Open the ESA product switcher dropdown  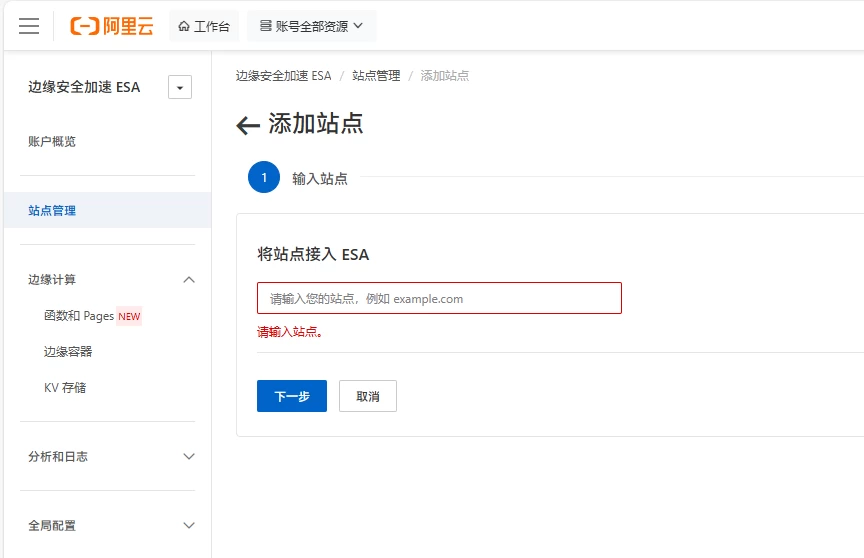[x=180, y=88]
